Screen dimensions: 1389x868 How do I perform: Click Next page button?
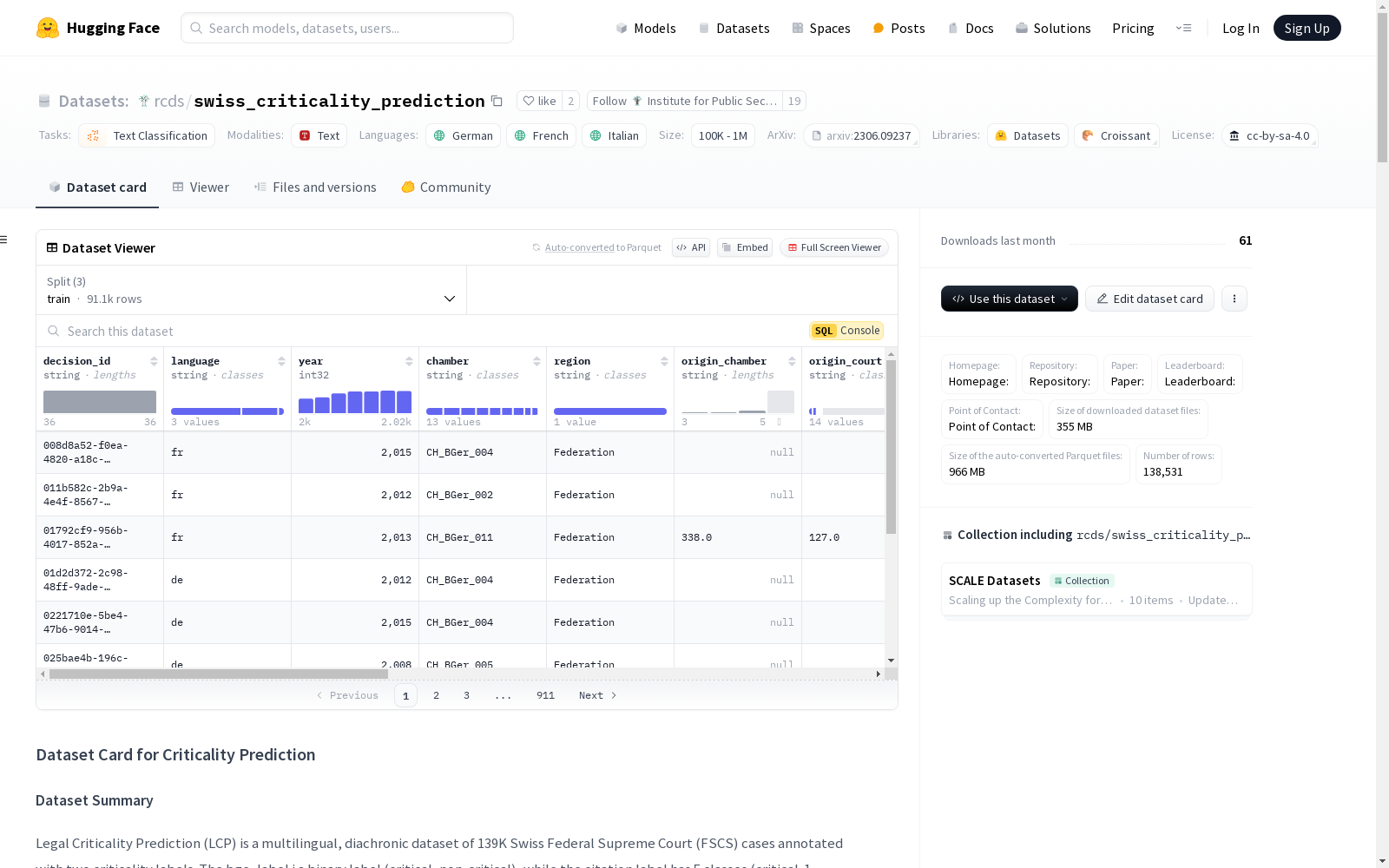point(597,695)
